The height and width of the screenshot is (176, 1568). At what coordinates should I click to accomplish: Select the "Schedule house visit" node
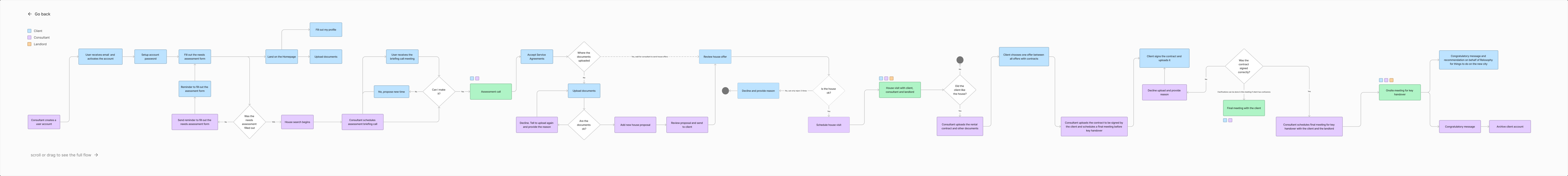click(x=828, y=125)
